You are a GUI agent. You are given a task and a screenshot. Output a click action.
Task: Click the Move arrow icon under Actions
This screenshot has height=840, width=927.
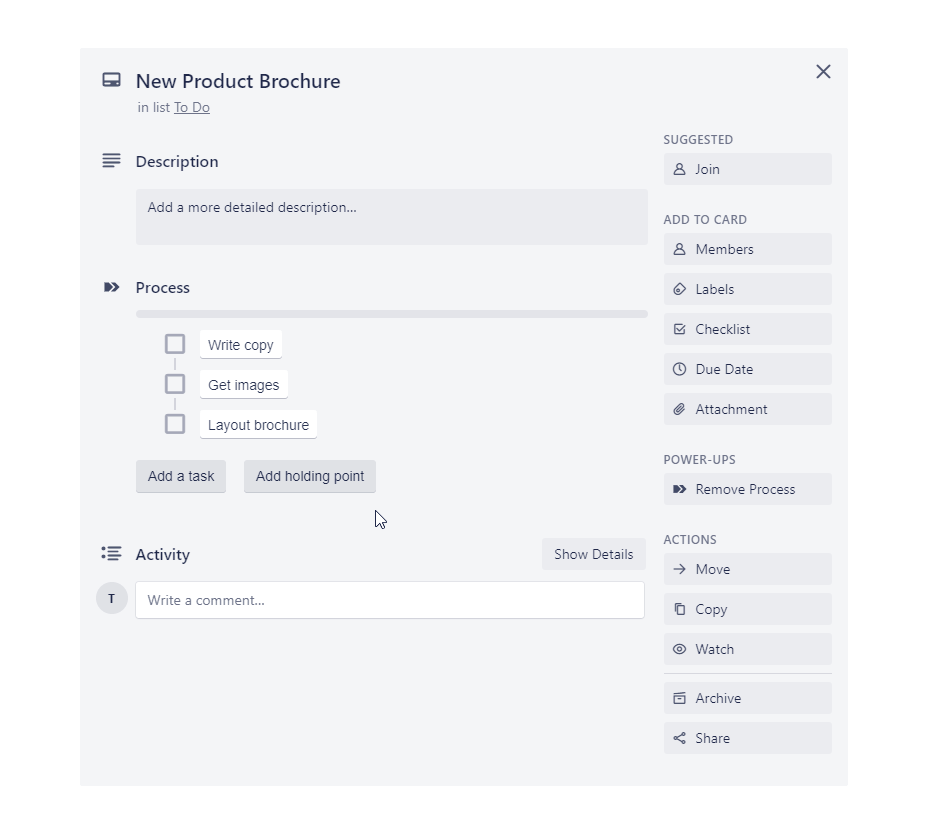coord(681,569)
